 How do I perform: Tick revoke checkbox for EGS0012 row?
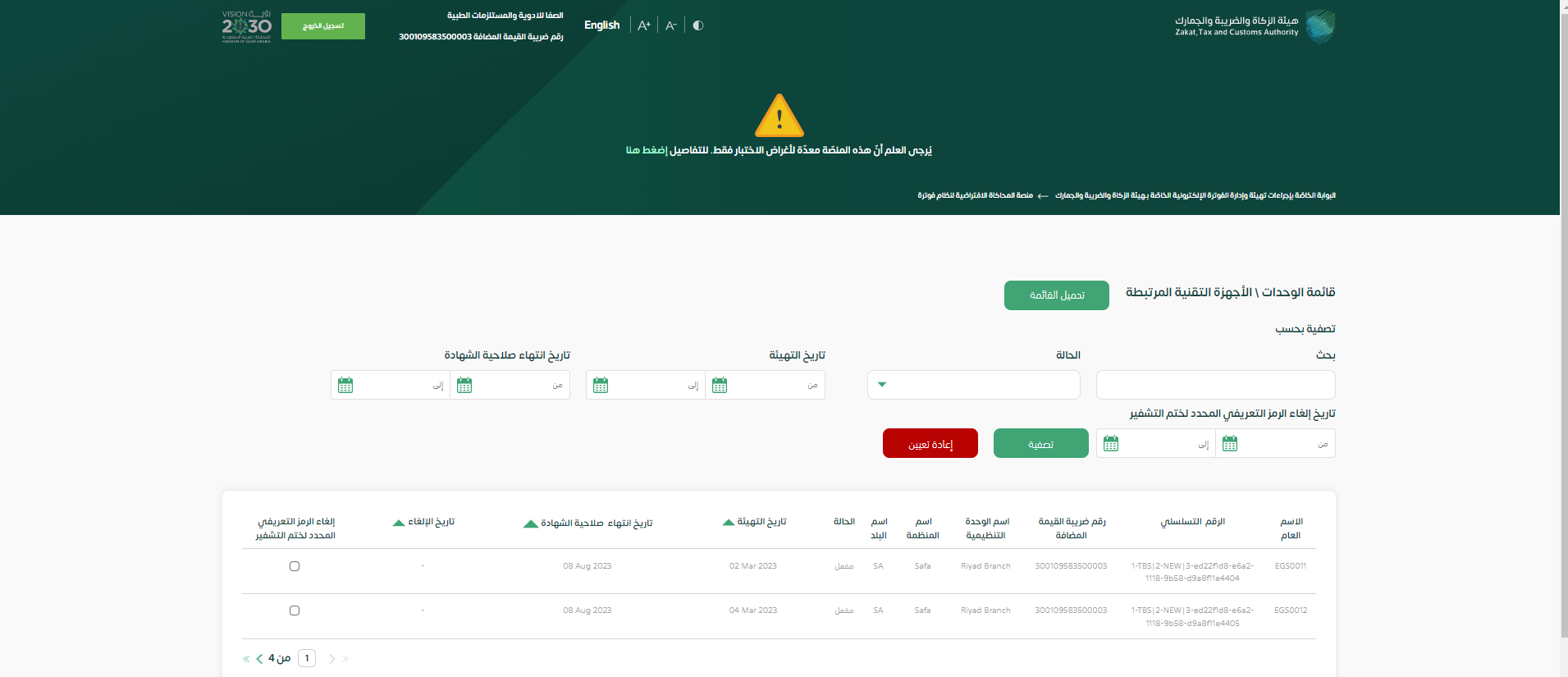(295, 611)
